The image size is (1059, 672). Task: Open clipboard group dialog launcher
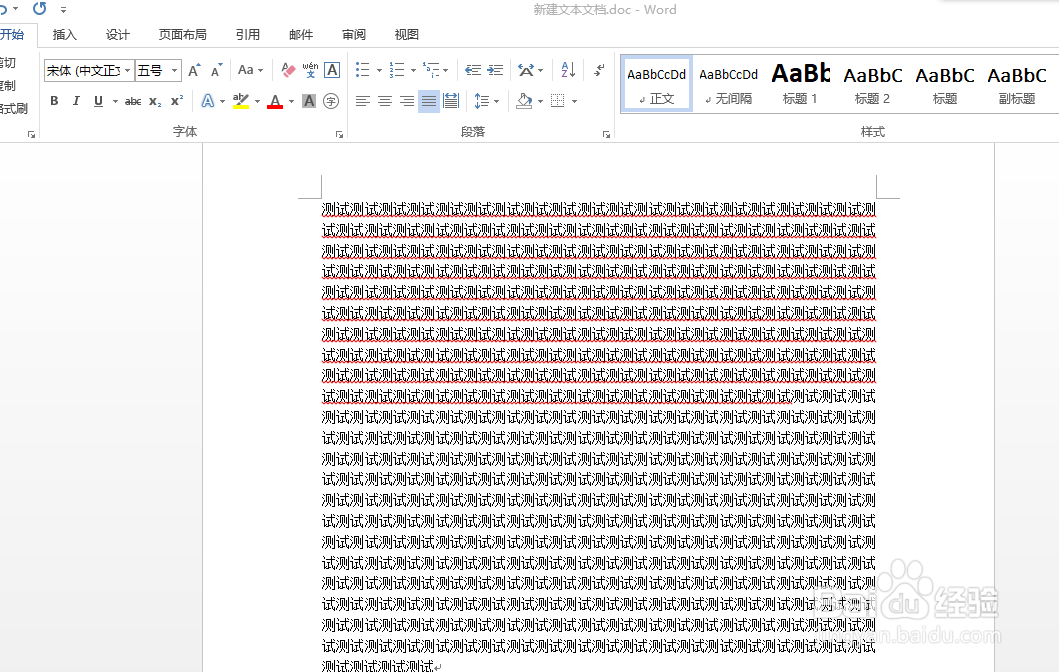coord(31,134)
